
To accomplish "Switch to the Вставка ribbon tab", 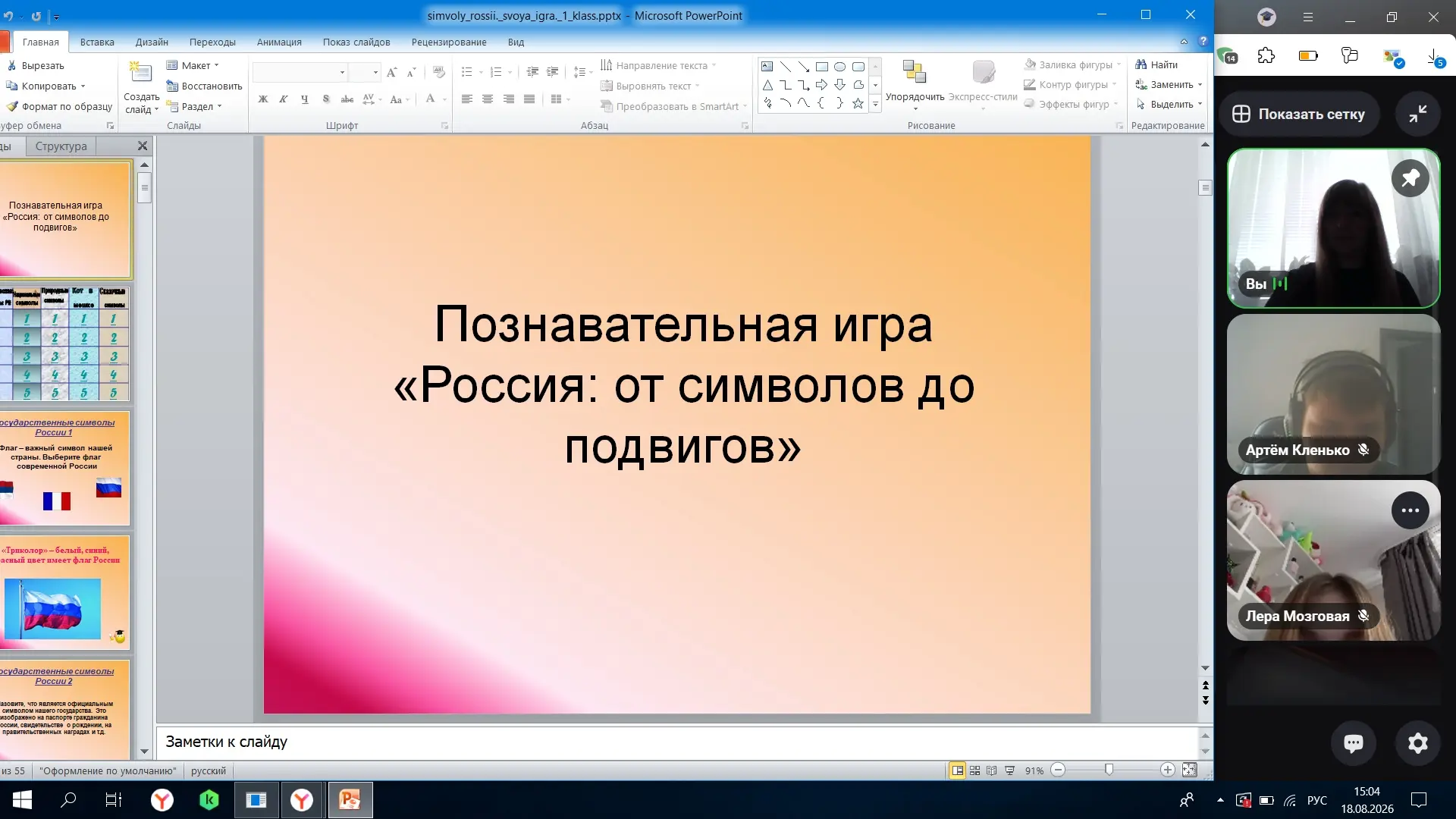I will [97, 42].
